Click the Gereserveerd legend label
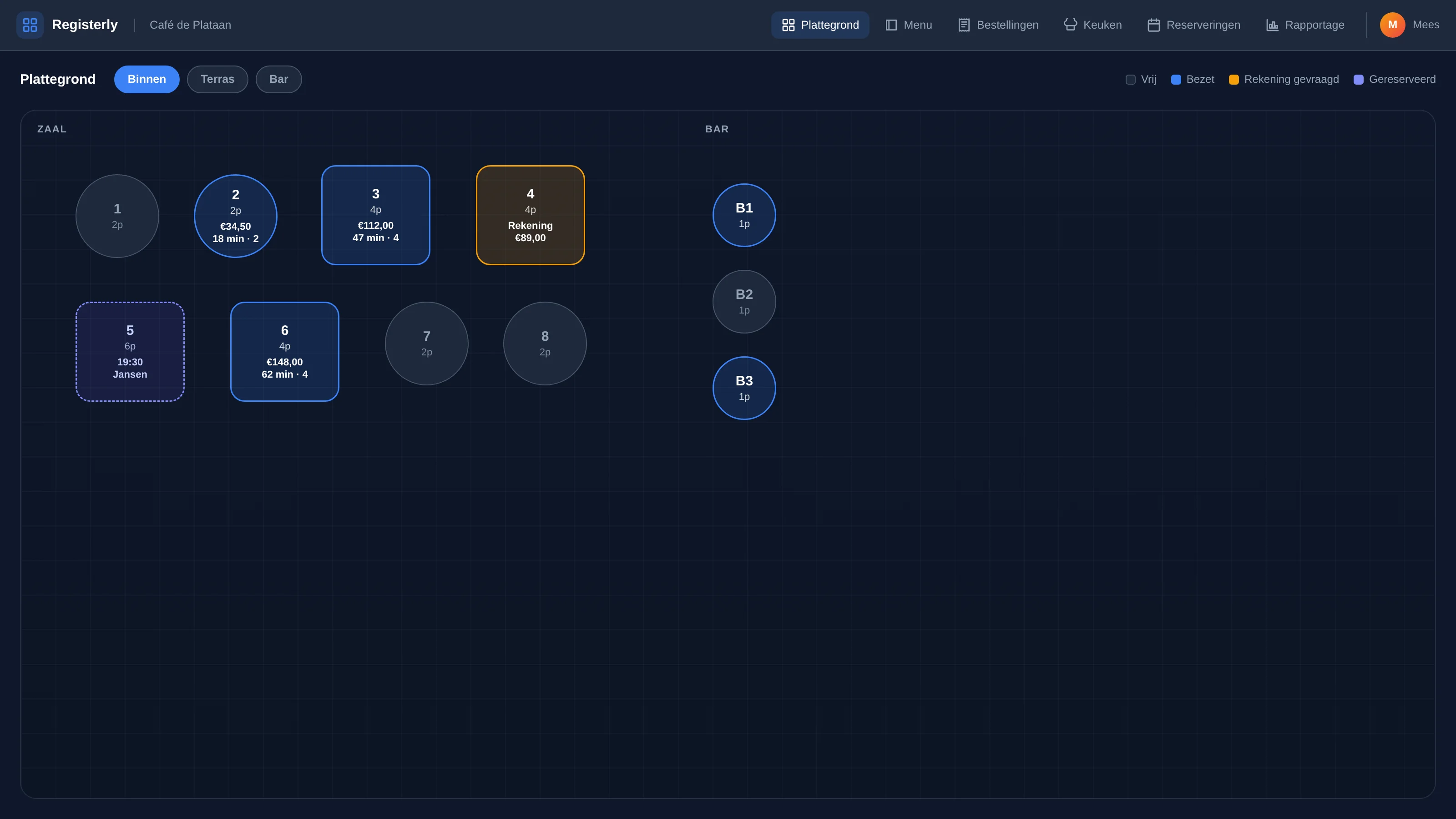The height and width of the screenshot is (819, 1456). tap(1402, 80)
